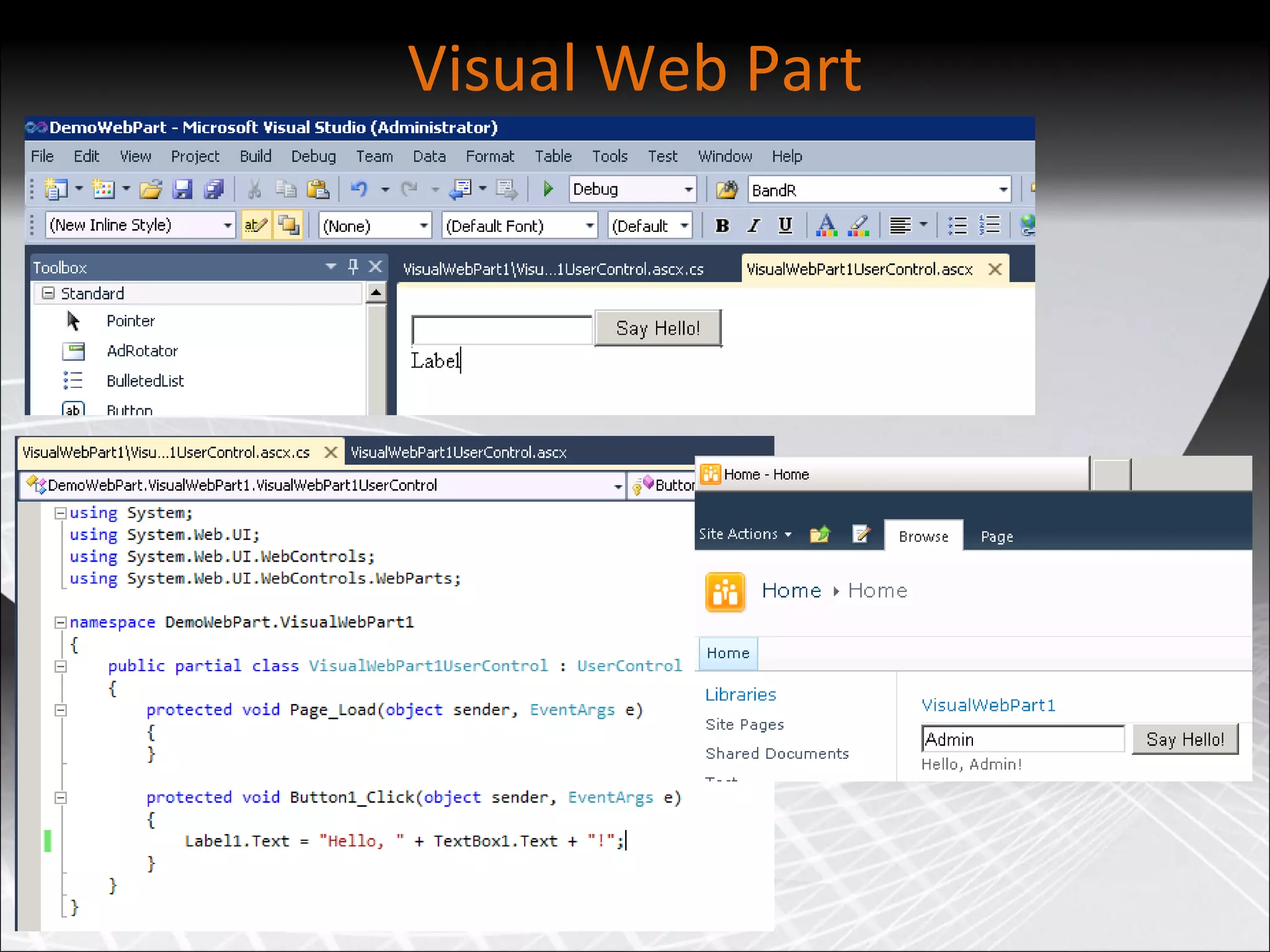Collapse the namespace DemoWebPart code region
Viewport: 1270px width, 952px height.
point(60,622)
